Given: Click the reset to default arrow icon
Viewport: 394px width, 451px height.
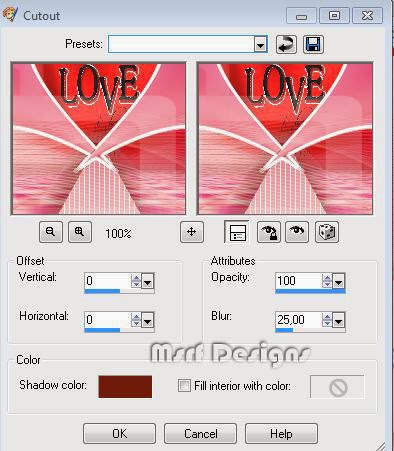Looking at the screenshot, I should click(x=286, y=44).
